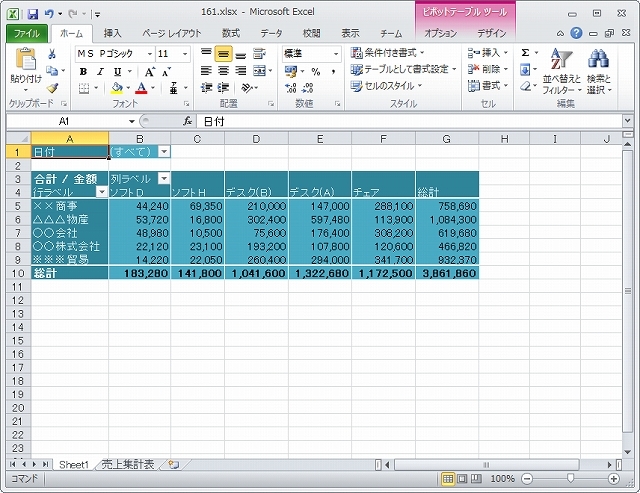
Task: Toggle italic formatting with the I button
Action: click(x=101, y=71)
